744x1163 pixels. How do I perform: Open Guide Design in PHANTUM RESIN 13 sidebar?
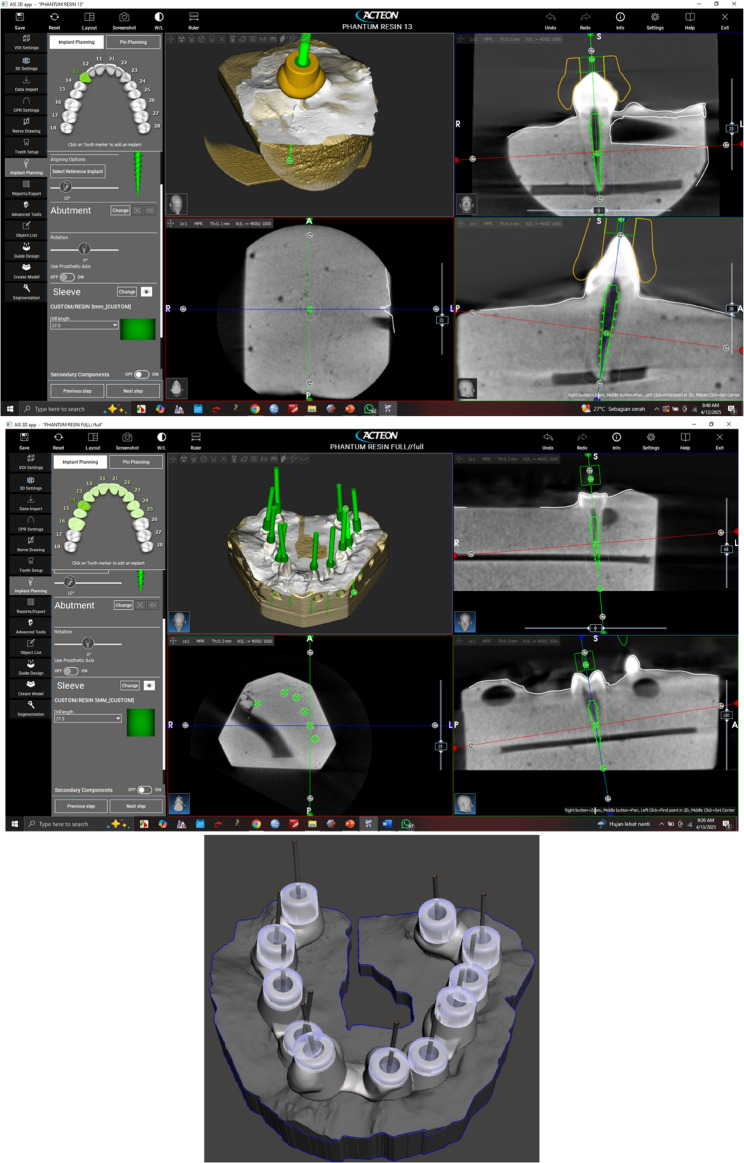click(26, 250)
